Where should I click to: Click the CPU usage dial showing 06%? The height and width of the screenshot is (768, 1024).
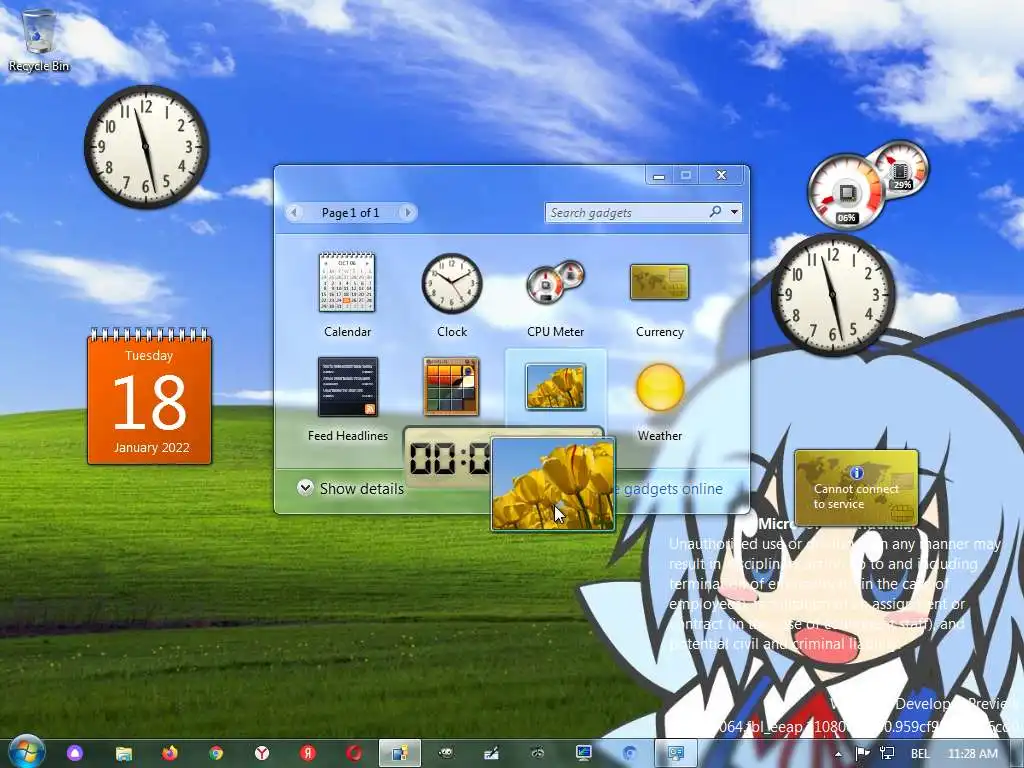846,192
